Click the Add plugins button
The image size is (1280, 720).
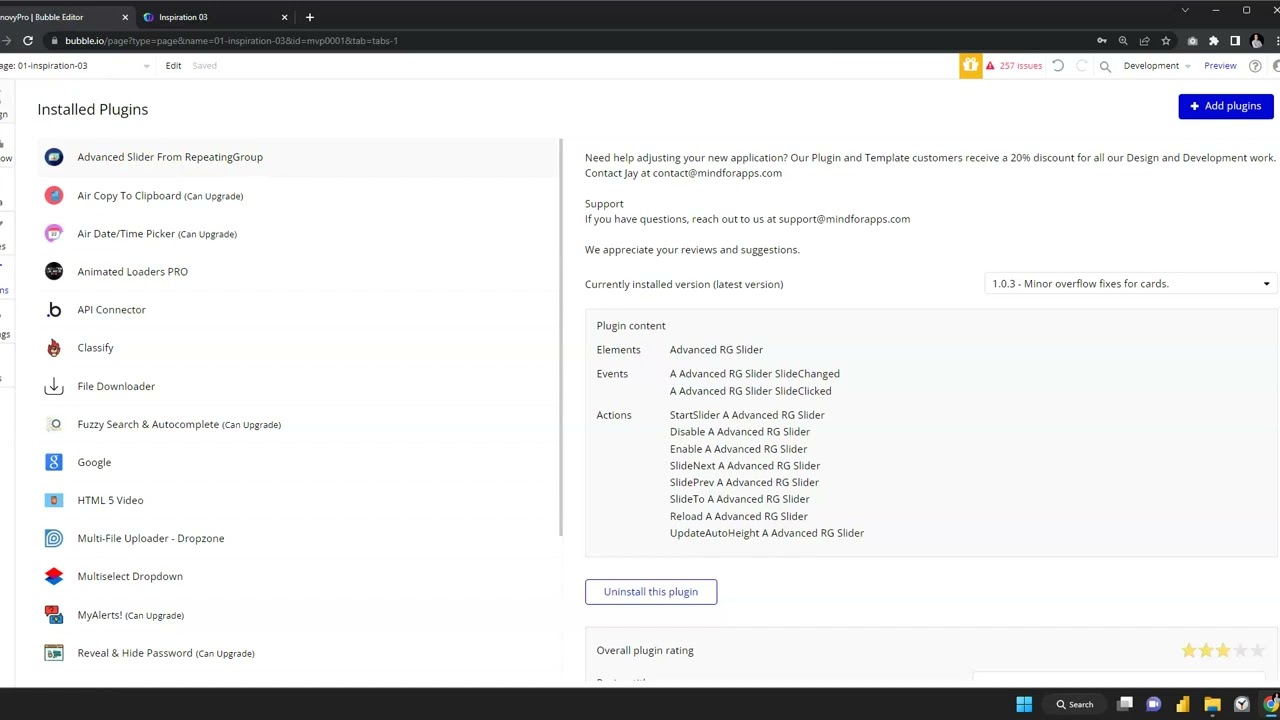coord(1226,106)
